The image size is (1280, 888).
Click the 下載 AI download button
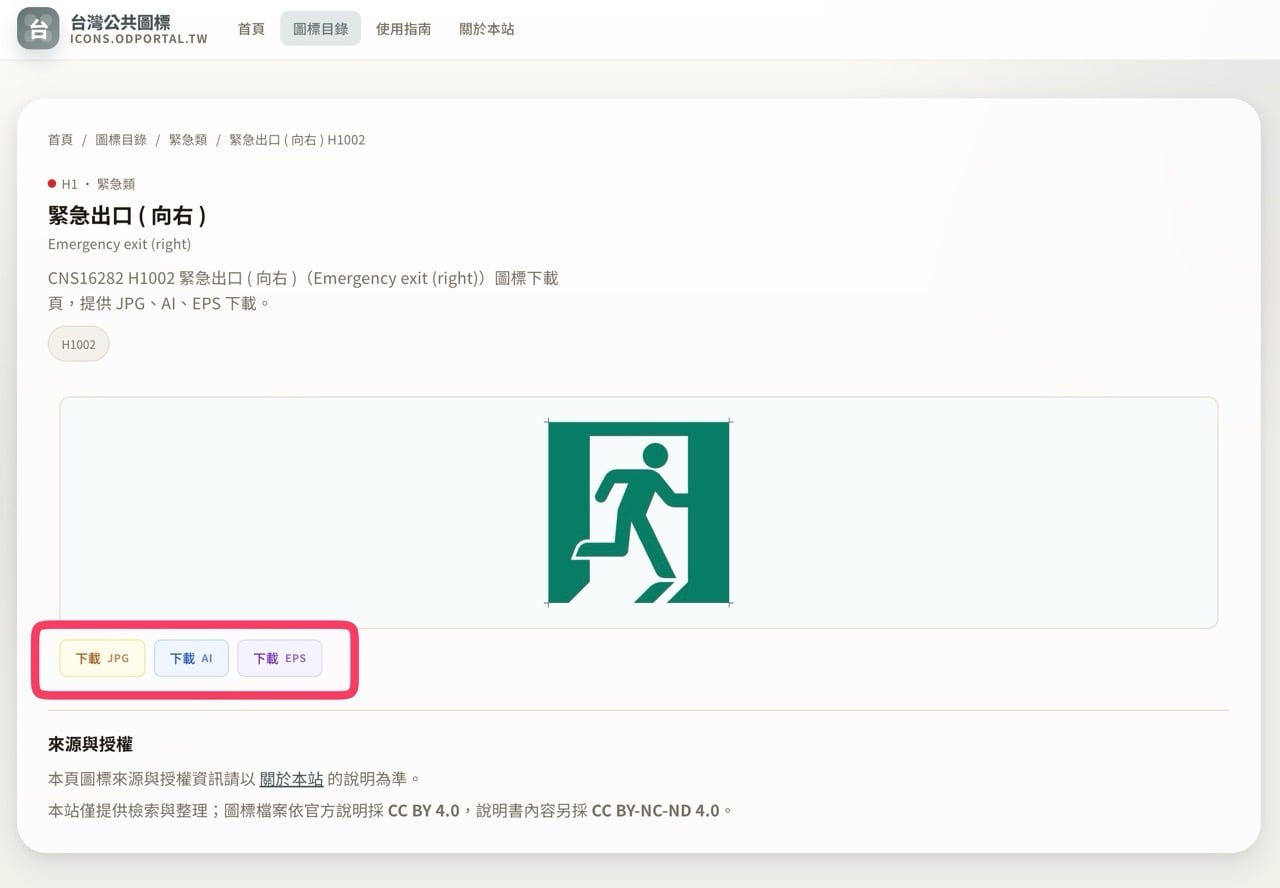191,658
